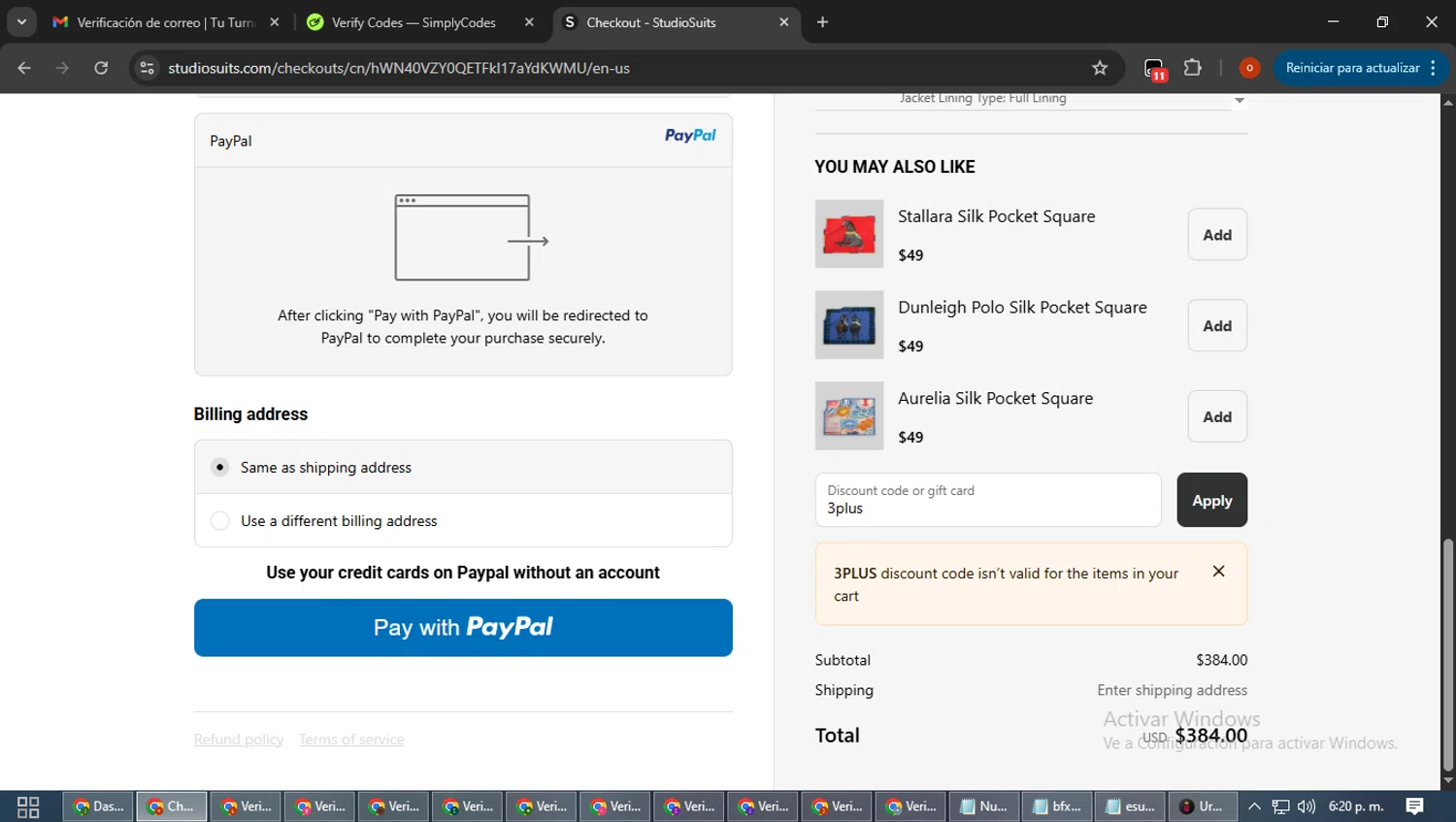Click Pay with PayPal button
The width and height of the screenshot is (1456, 822).
click(x=463, y=628)
